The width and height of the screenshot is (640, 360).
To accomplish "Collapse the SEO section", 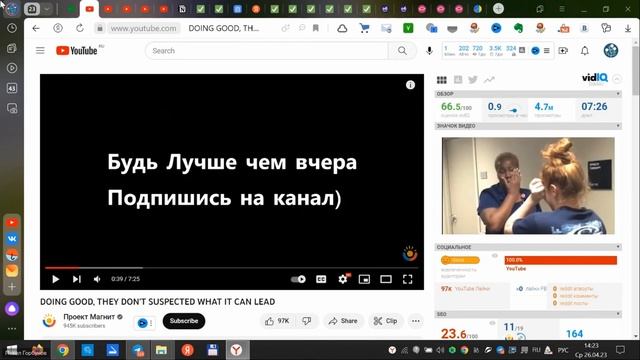I will point(618,314).
